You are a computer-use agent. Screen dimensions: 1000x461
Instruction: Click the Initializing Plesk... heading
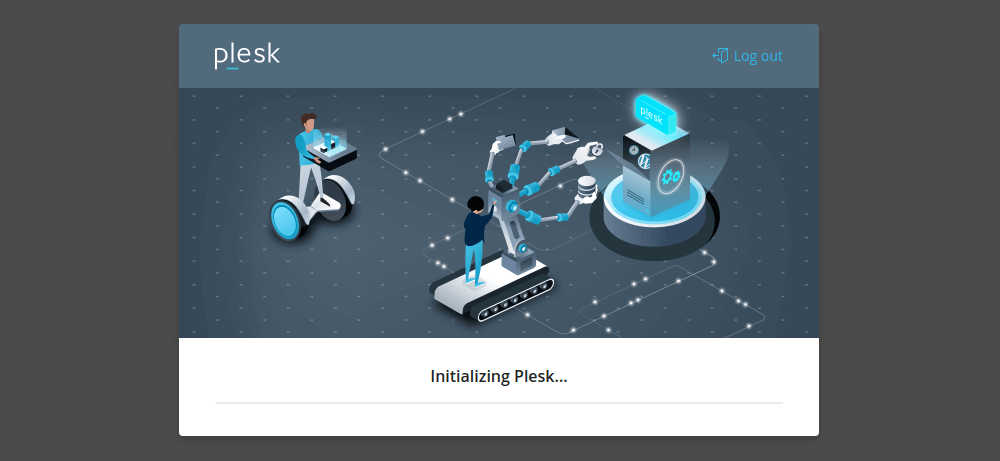tap(499, 376)
